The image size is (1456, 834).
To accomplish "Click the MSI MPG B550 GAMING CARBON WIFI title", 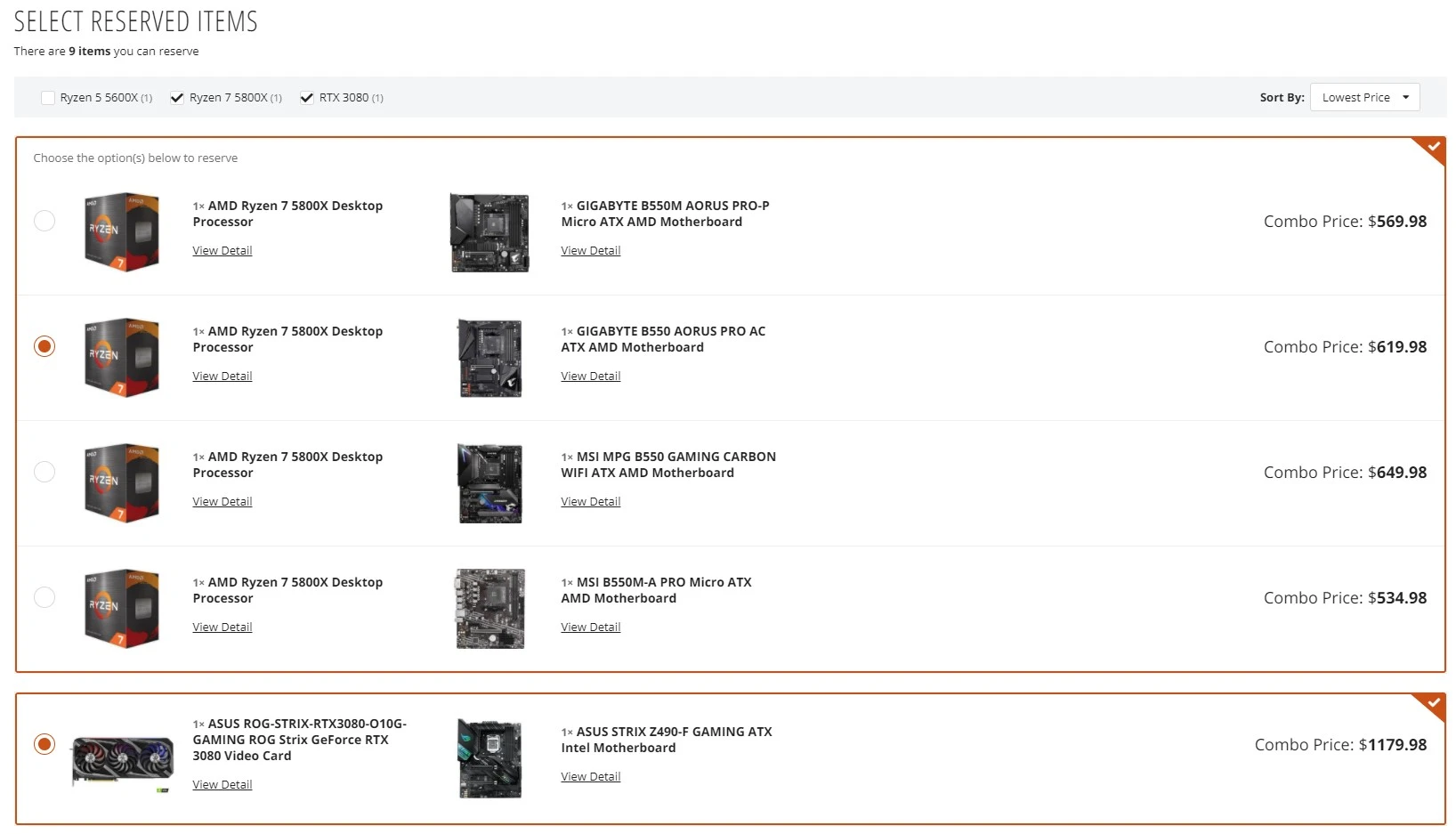I will [x=668, y=465].
